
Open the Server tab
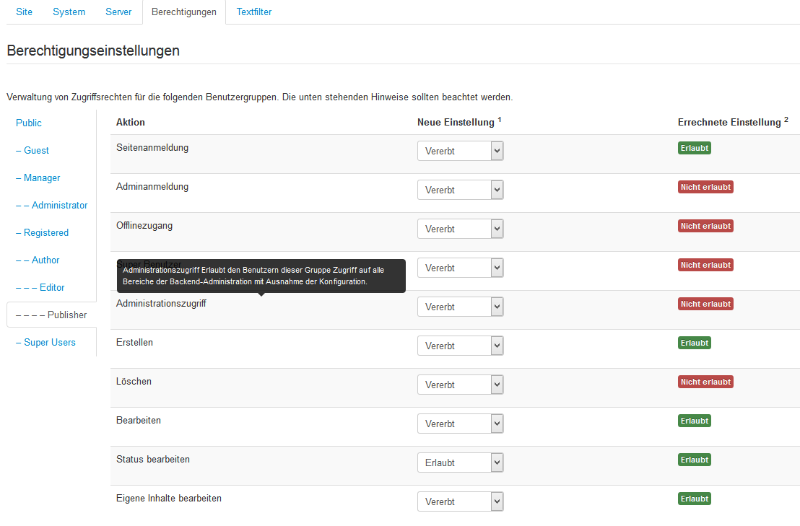tap(118, 12)
